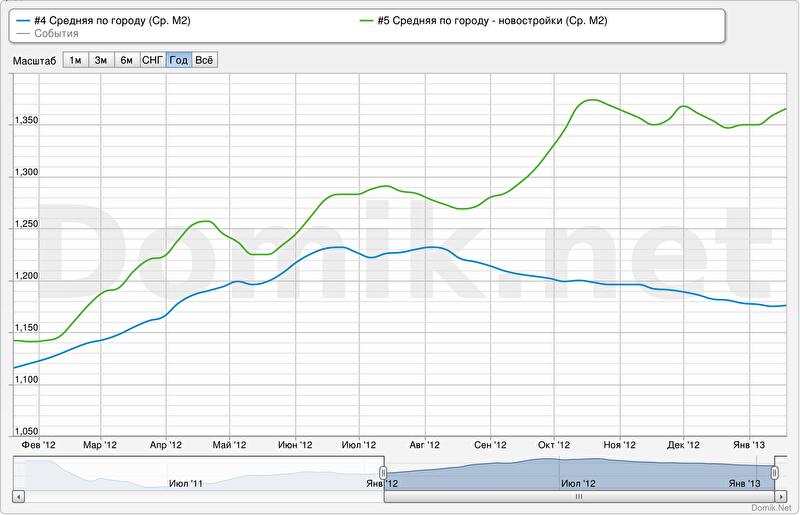This screenshot has height=515, width=800.
Task: Click the green line peak near Ноя '12
Action: click(590, 100)
